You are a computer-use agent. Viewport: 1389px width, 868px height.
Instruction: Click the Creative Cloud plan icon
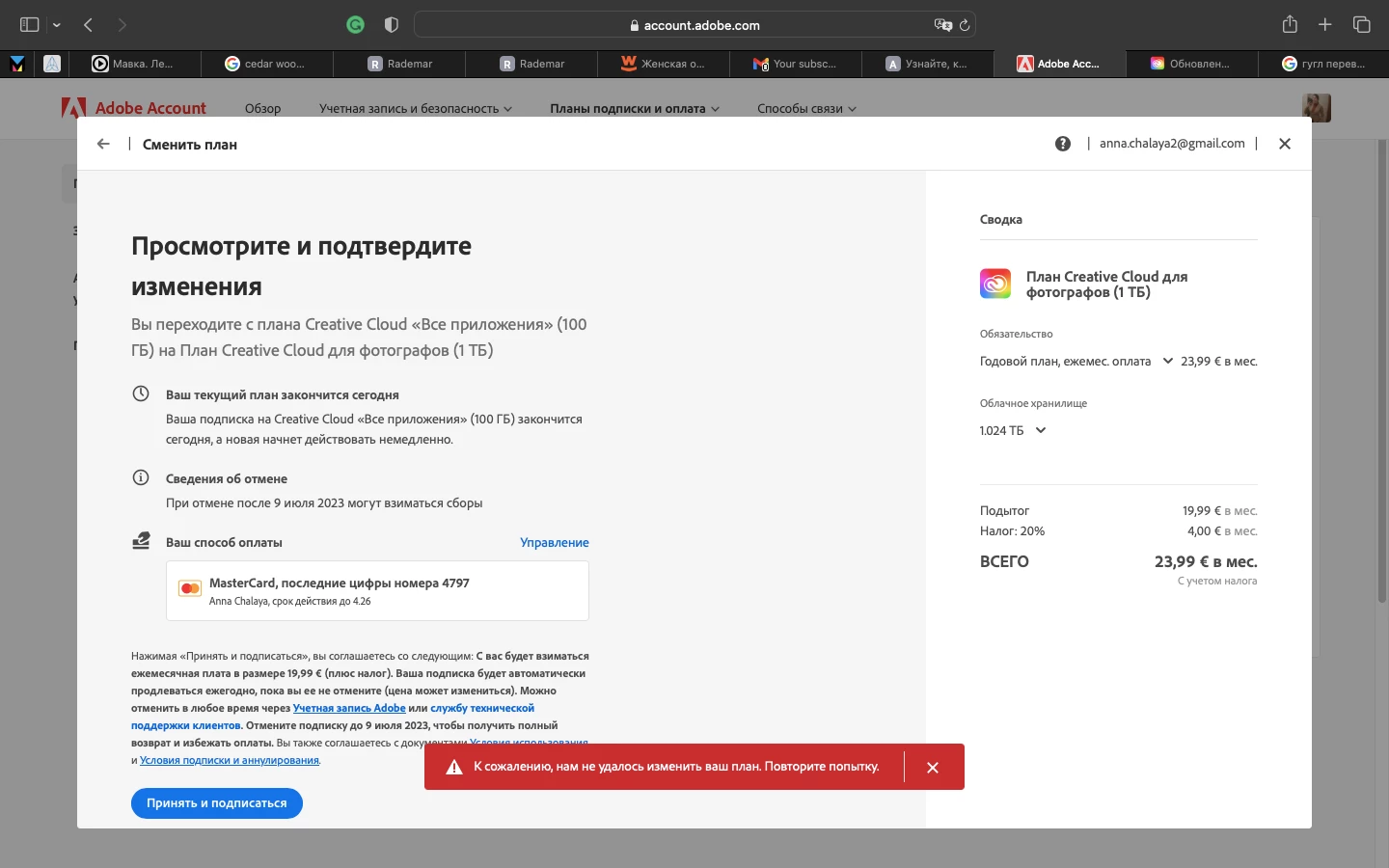pos(995,284)
